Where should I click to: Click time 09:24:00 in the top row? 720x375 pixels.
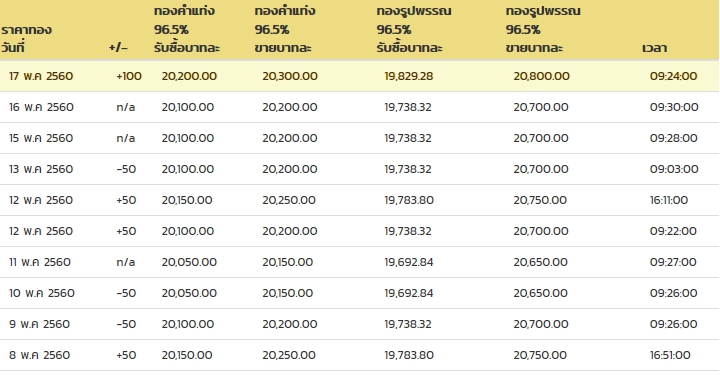point(673,76)
